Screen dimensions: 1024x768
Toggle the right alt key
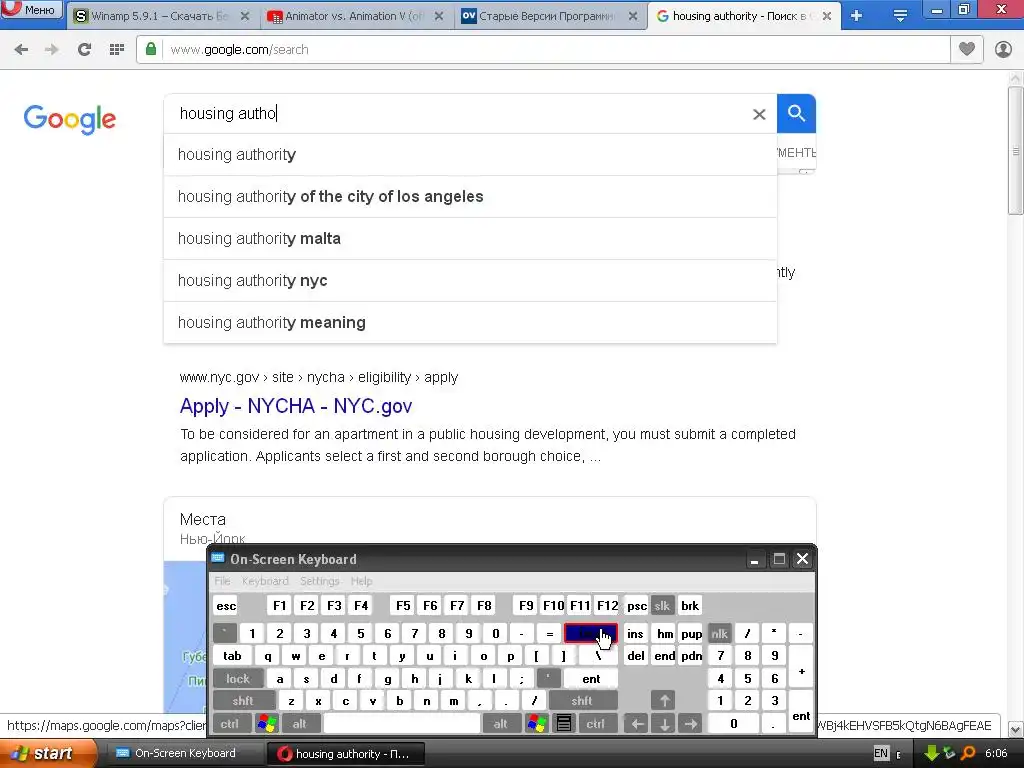500,724
